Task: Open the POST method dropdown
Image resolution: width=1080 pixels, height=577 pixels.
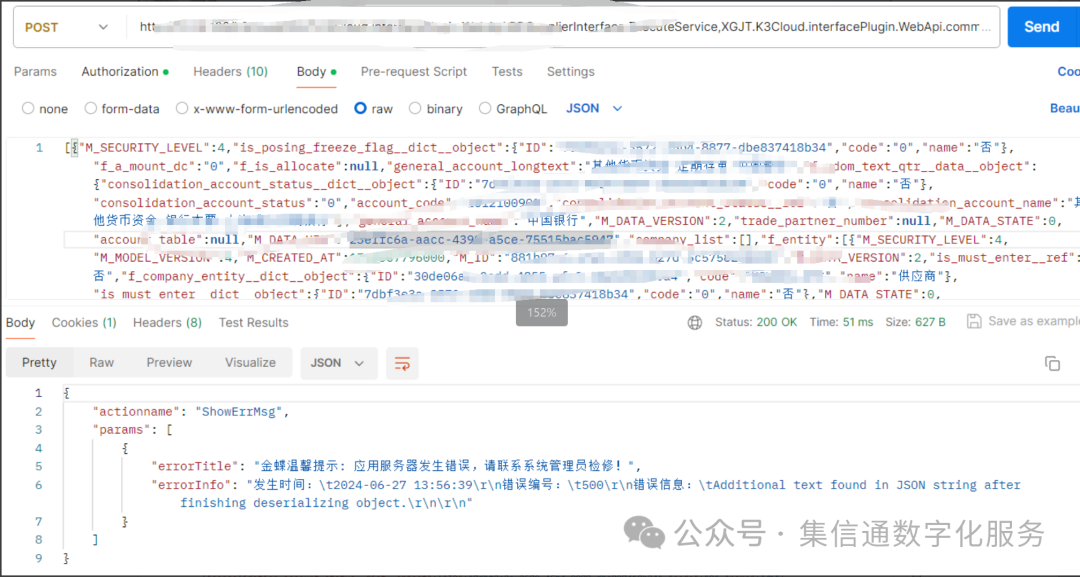Action: [x=67, y=28]
